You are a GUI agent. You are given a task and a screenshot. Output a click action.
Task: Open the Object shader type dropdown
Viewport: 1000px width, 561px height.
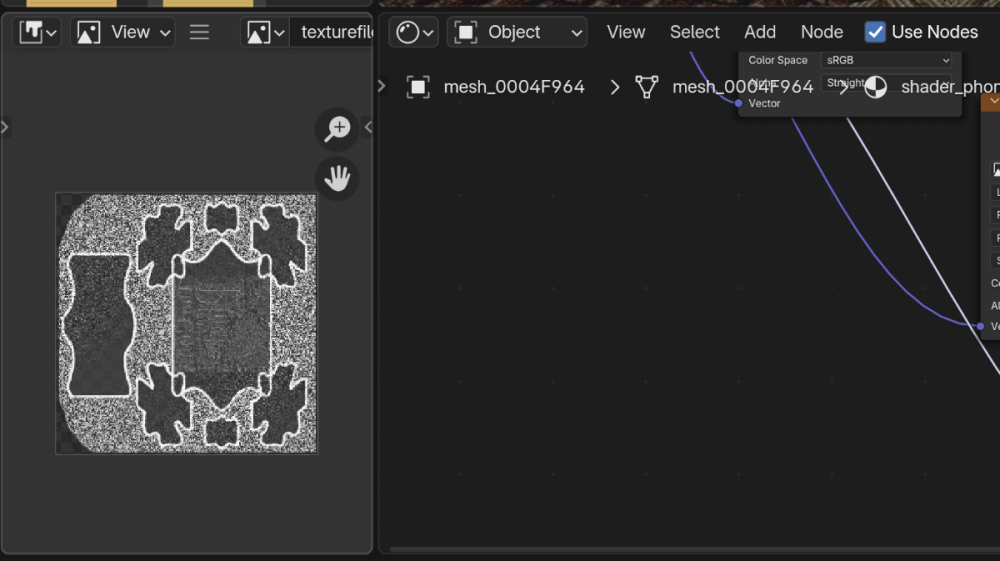point(517,32)
